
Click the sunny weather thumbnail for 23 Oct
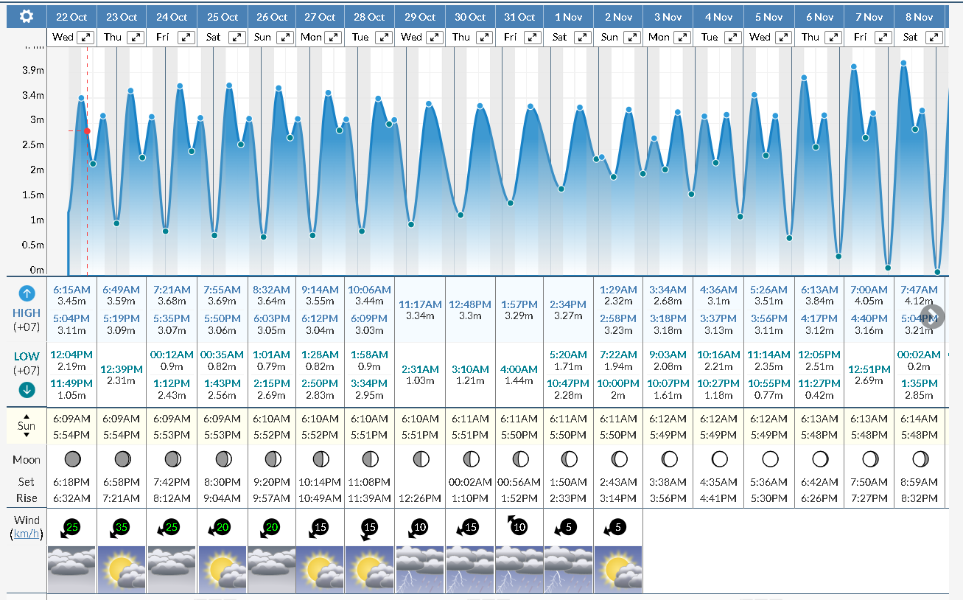(x=123, y=571)
